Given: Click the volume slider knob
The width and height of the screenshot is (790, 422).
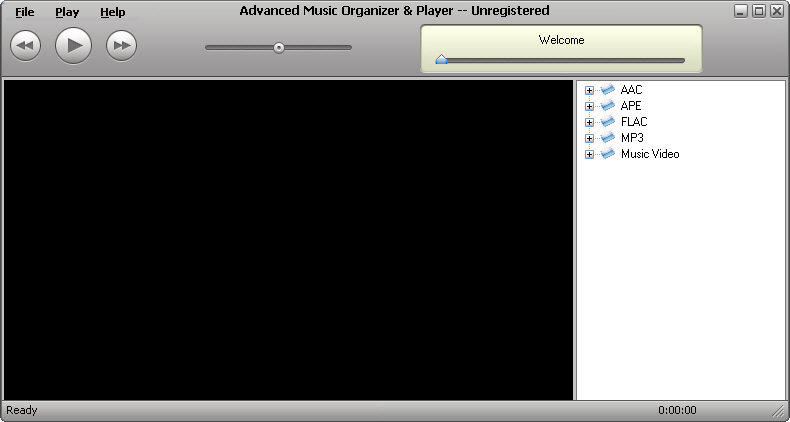Looking at the screenshot, I should click(279, 48).
